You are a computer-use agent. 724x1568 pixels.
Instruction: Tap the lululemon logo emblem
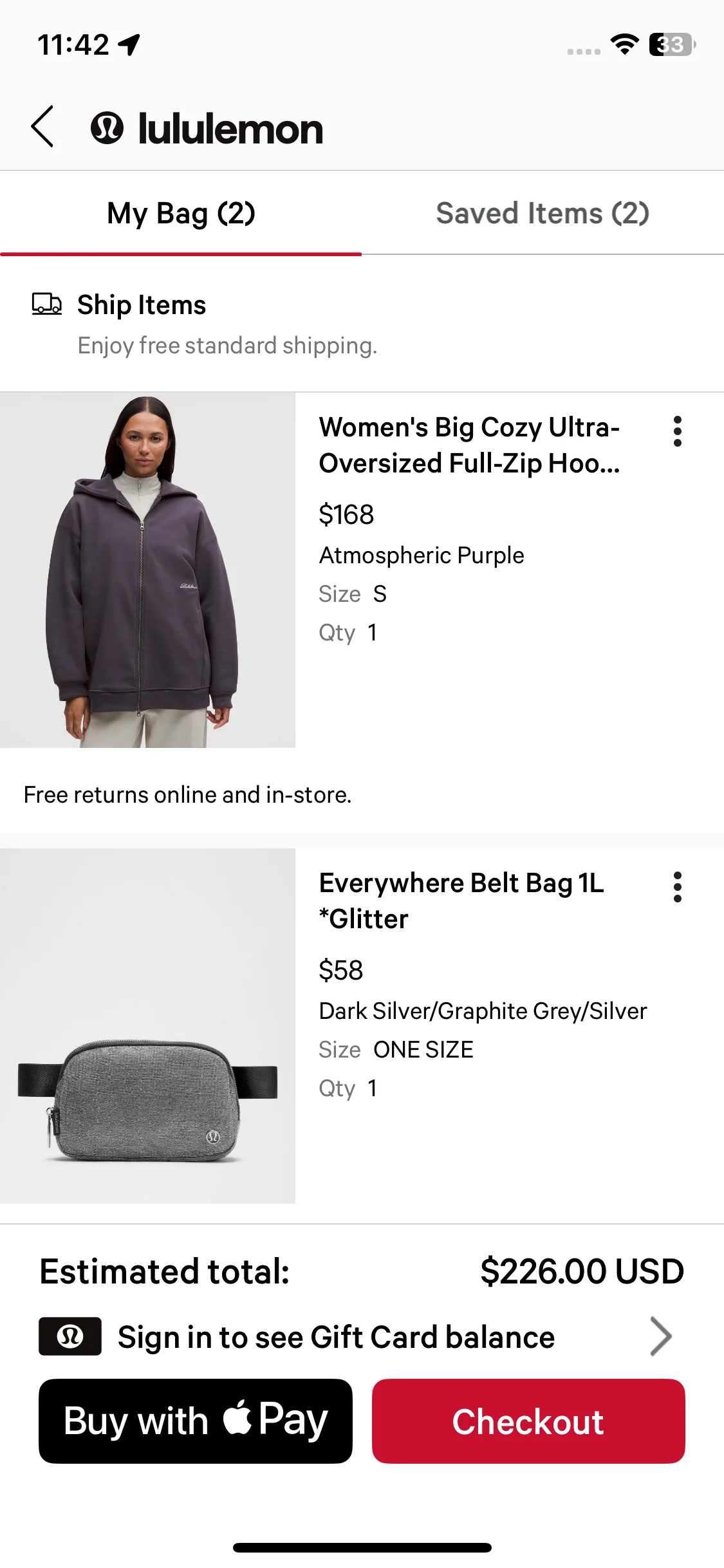(107, 127)
